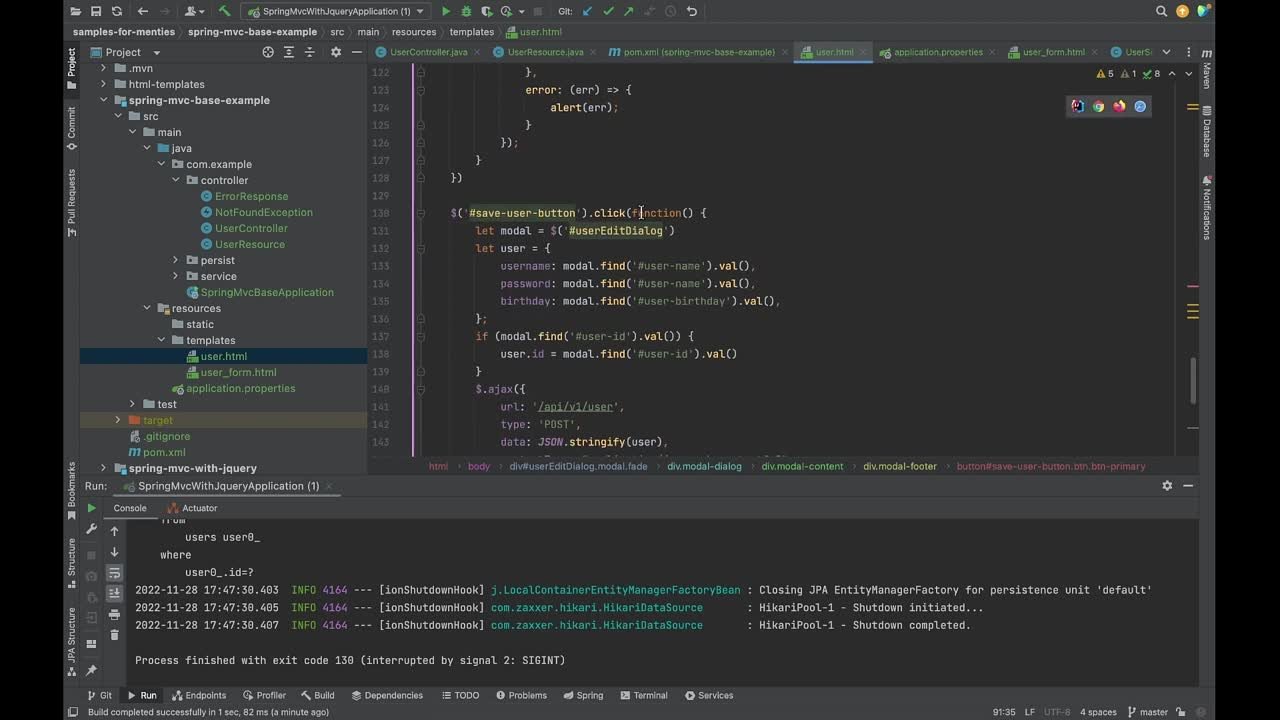The width and height of the screenshot is (1280, 720).
Task: Pin the Run tab
Action: click(x=91, y=670)
